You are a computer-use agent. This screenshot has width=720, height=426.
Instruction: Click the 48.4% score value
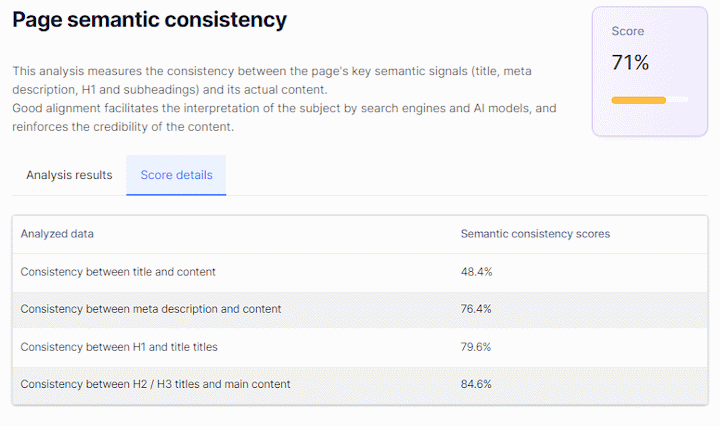(x=476, y=272)
